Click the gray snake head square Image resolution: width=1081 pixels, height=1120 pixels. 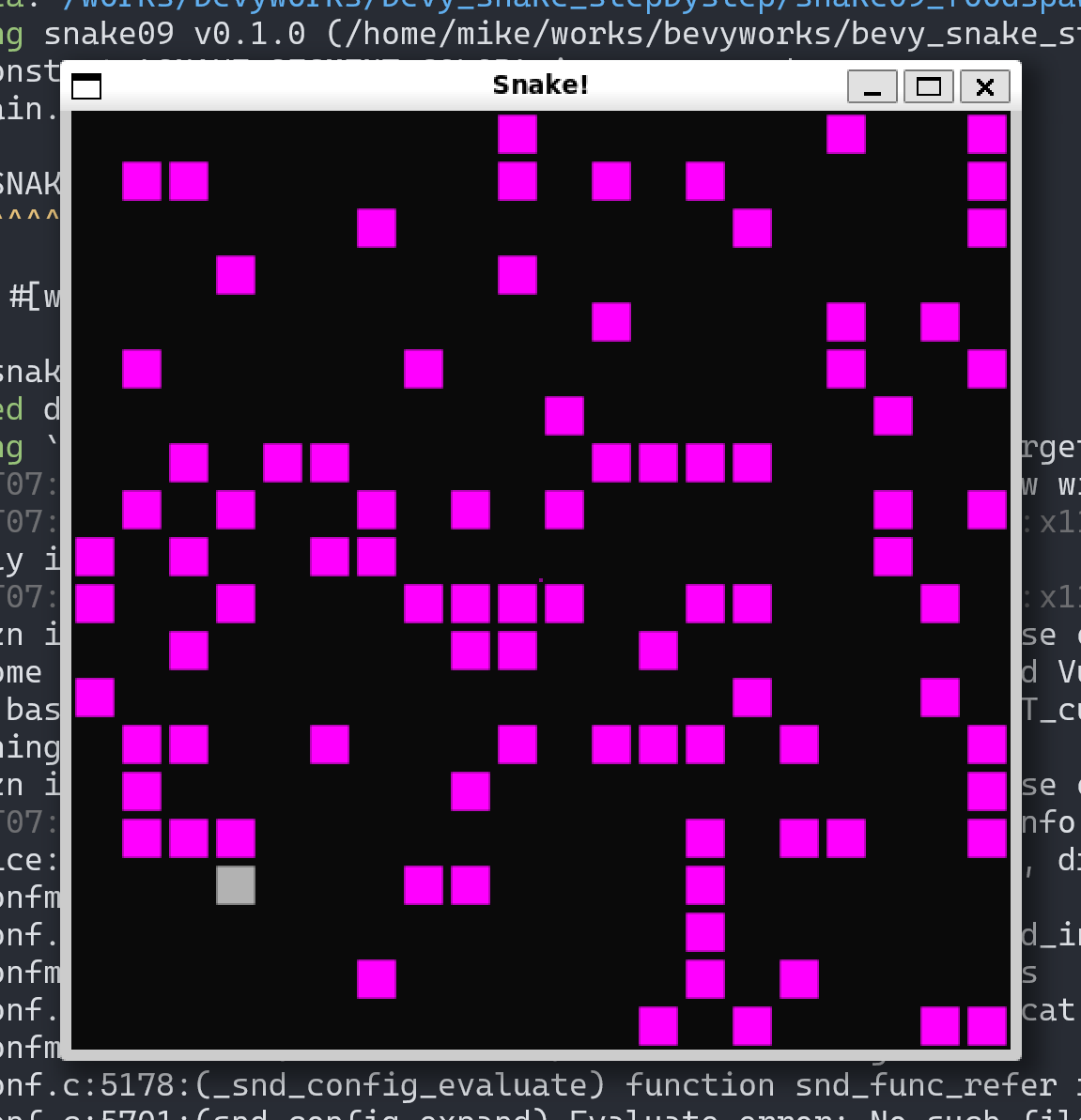236,885
